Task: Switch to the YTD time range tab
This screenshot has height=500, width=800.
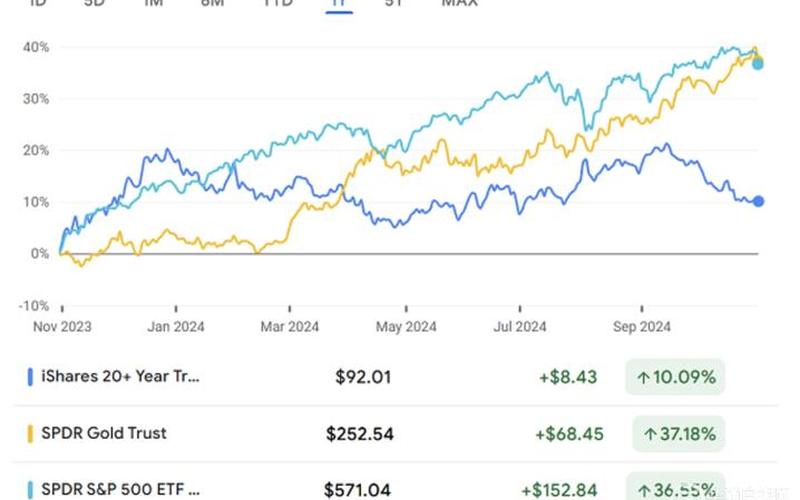Action: pos(277,3)
